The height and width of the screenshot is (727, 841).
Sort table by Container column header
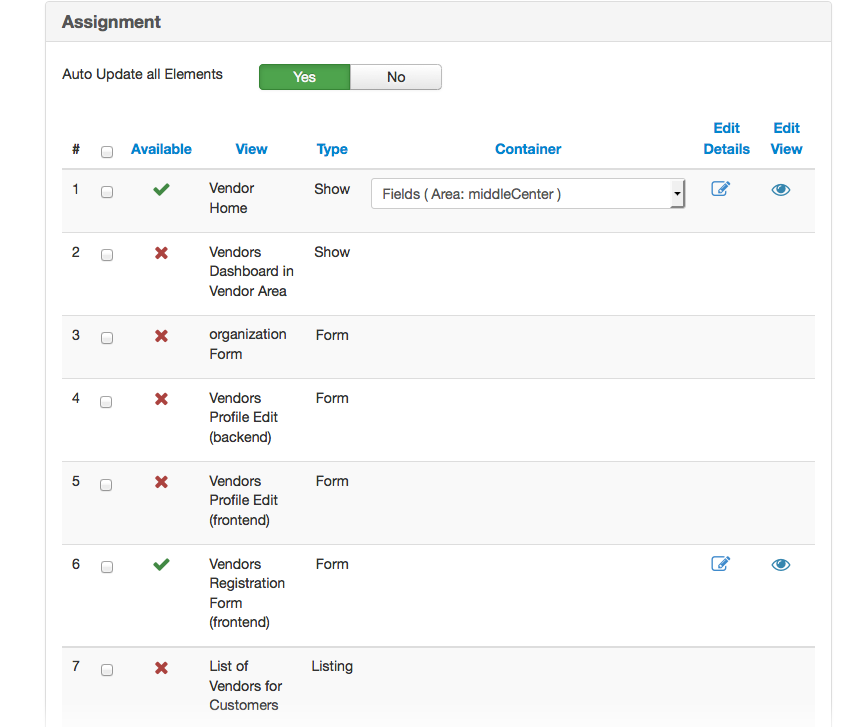tap(528, 149)
